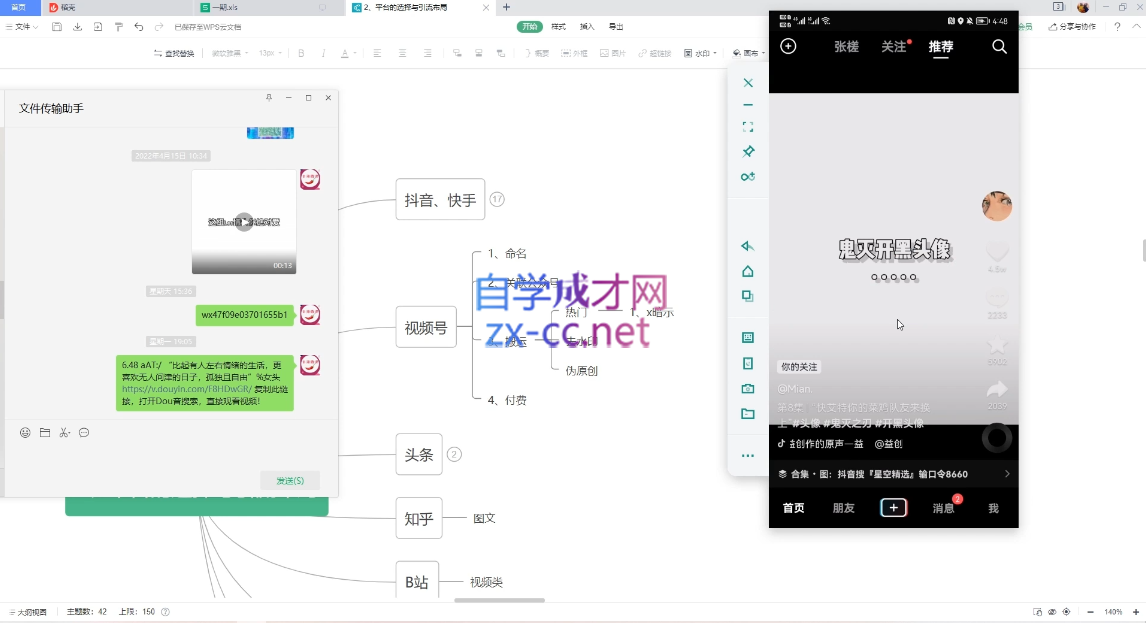Switch to Douyin 推荐 tab
The image size is (1146, 623).
(x=941, y=47)
